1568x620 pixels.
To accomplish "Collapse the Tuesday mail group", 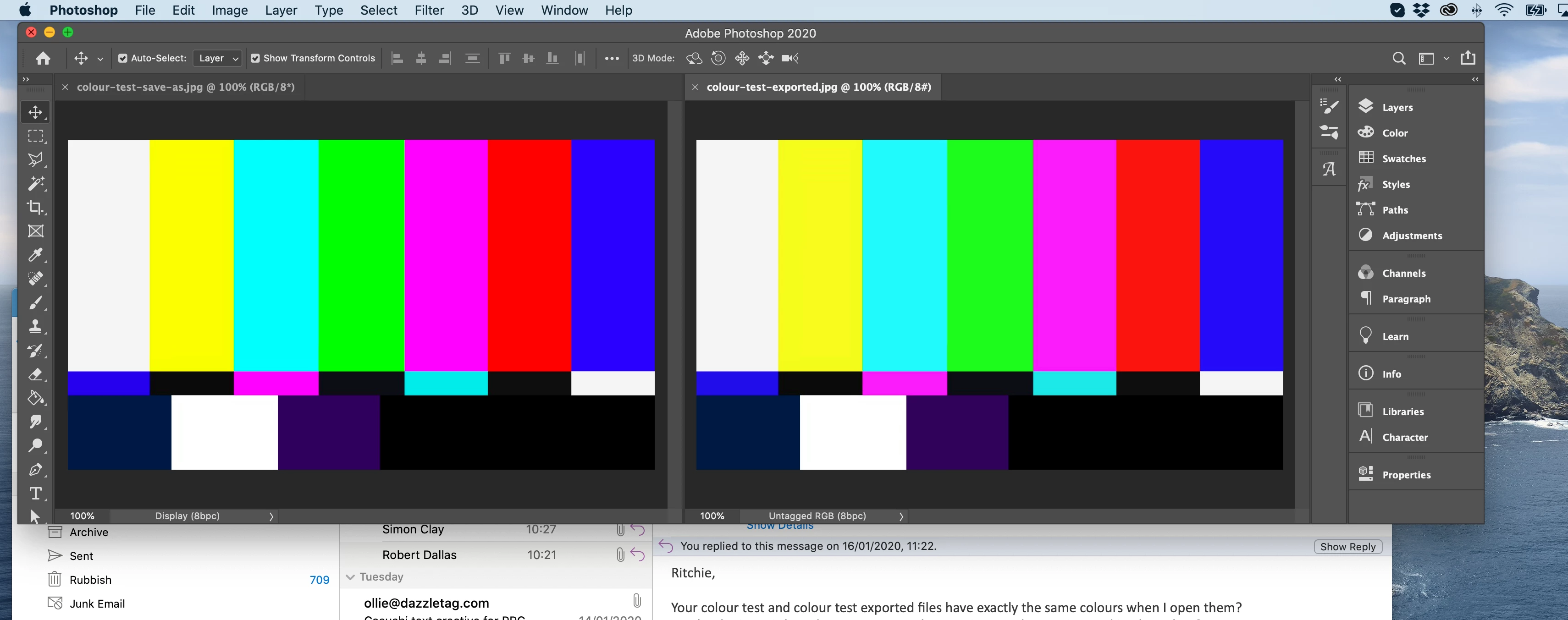I will pyautogui.click(x=351, y=577).
